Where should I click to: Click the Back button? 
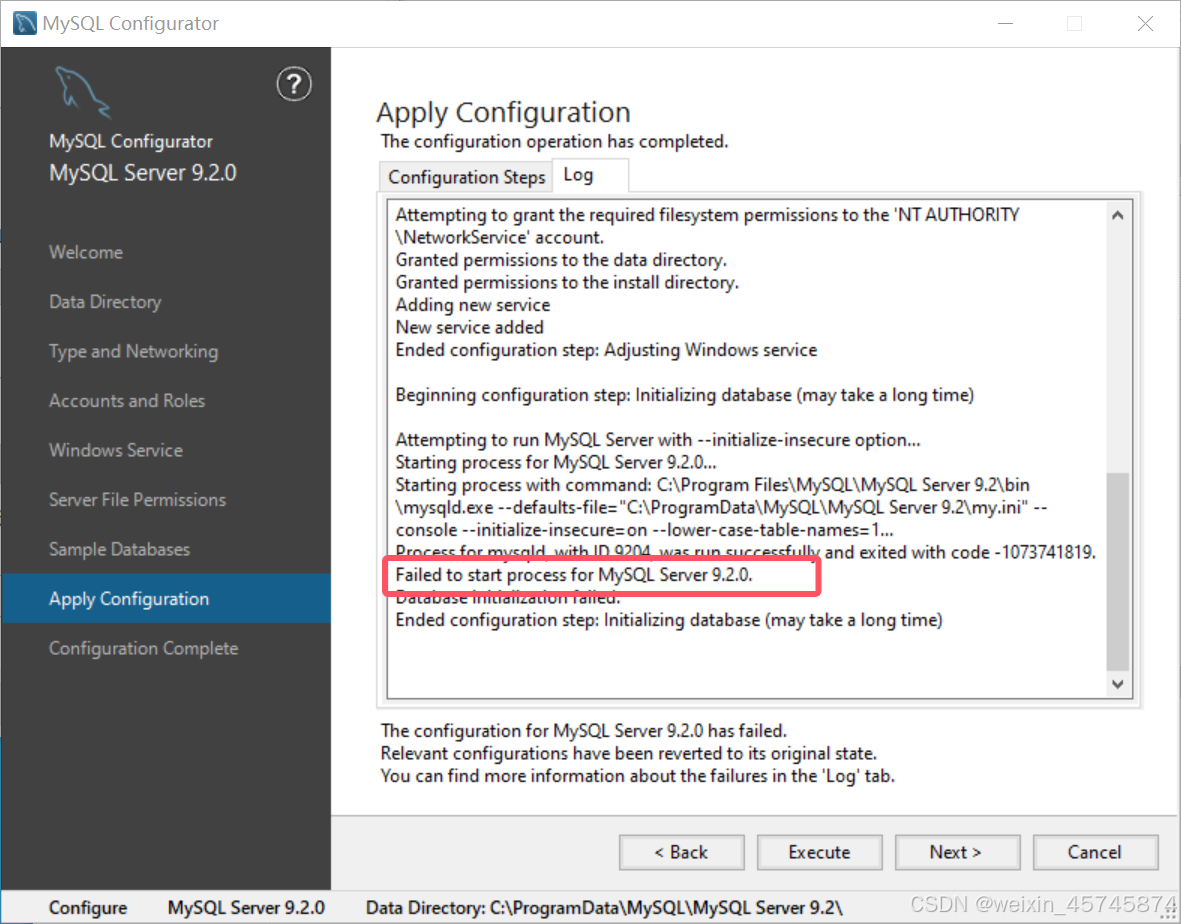681,852
